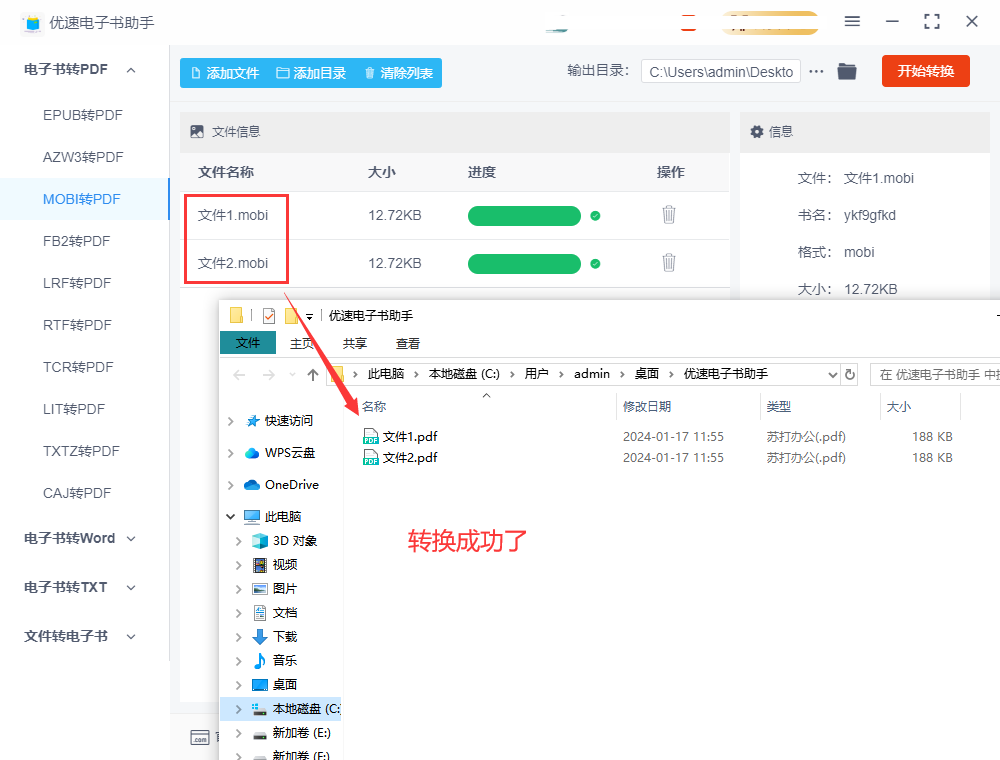This screenshot has height=760, width=1000.
Task: Open address bar history dropdown in explorer
Action: (x=833, y=374)
